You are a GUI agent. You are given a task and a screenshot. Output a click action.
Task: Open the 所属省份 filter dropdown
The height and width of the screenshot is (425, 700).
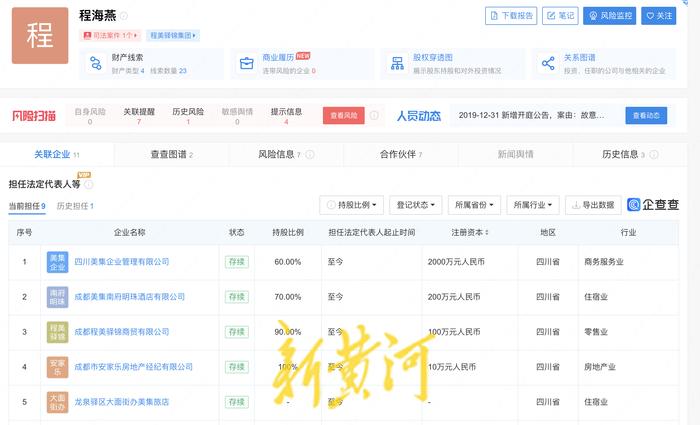point(474,205)
